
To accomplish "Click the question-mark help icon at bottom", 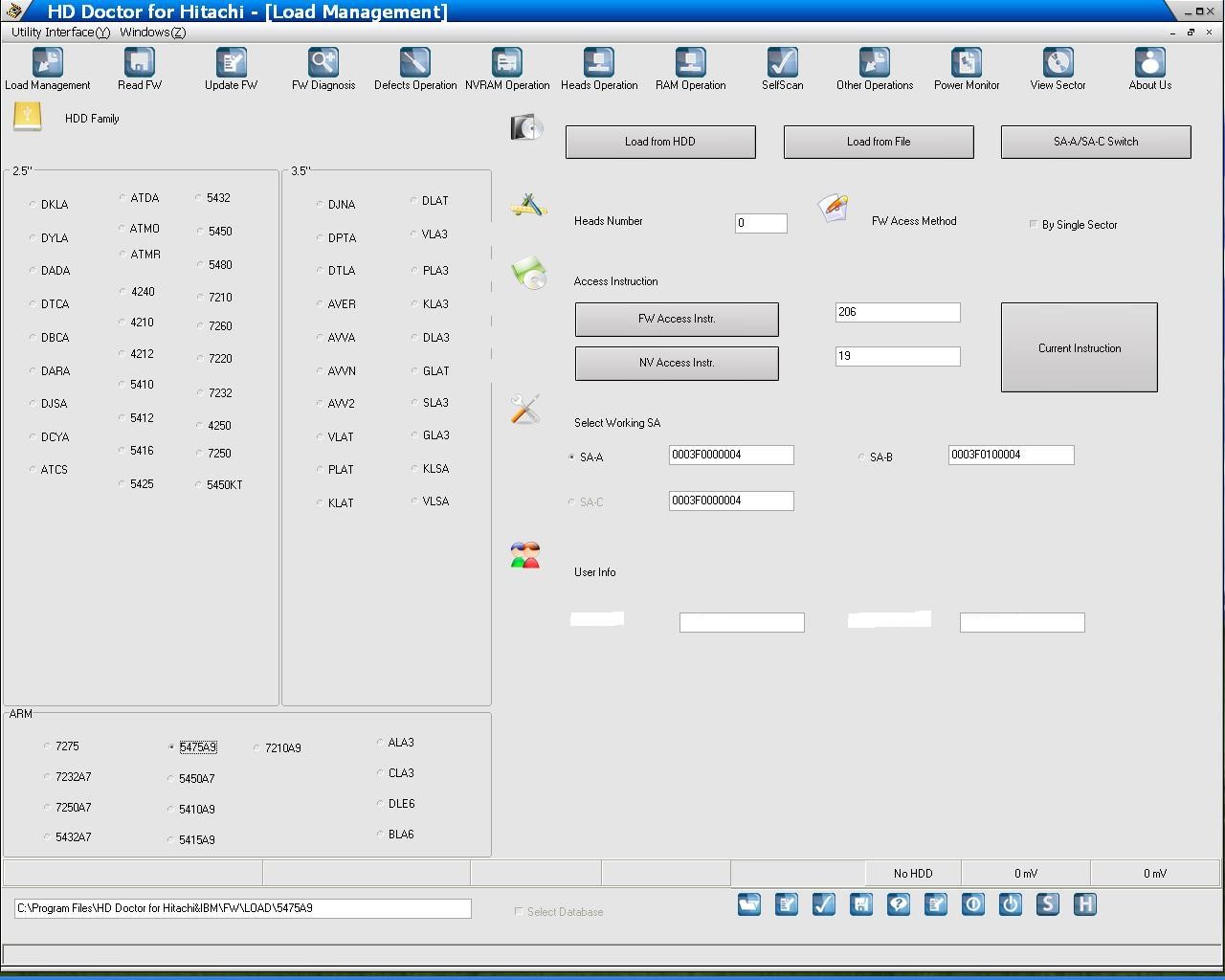I will click(899, 904).
